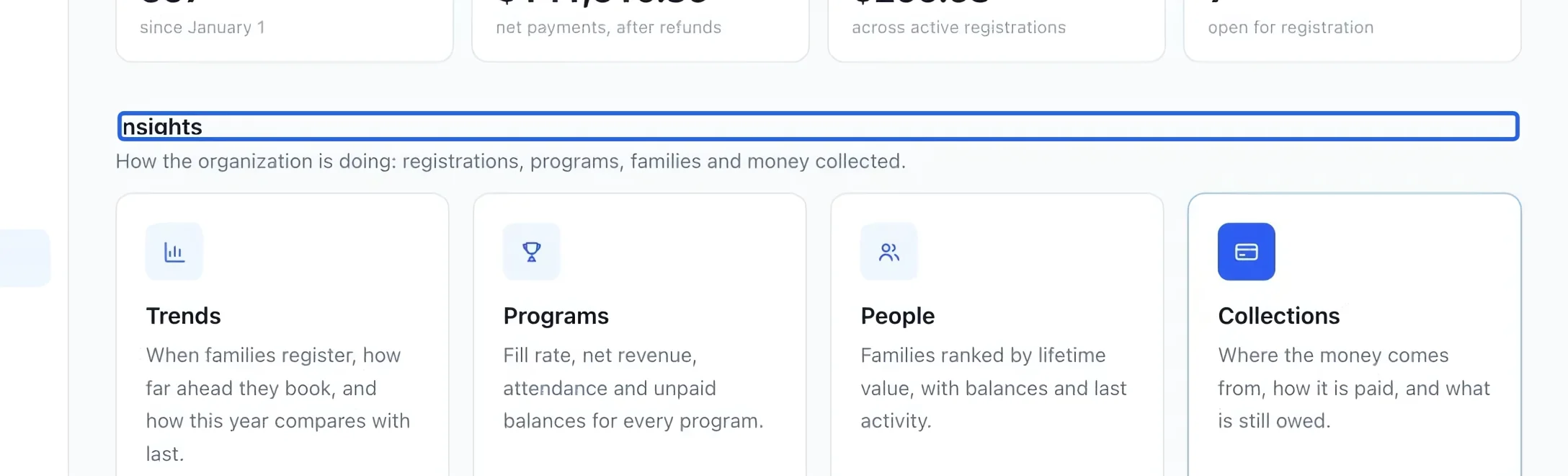Click the Collections credit card icon

(1246, 252)
